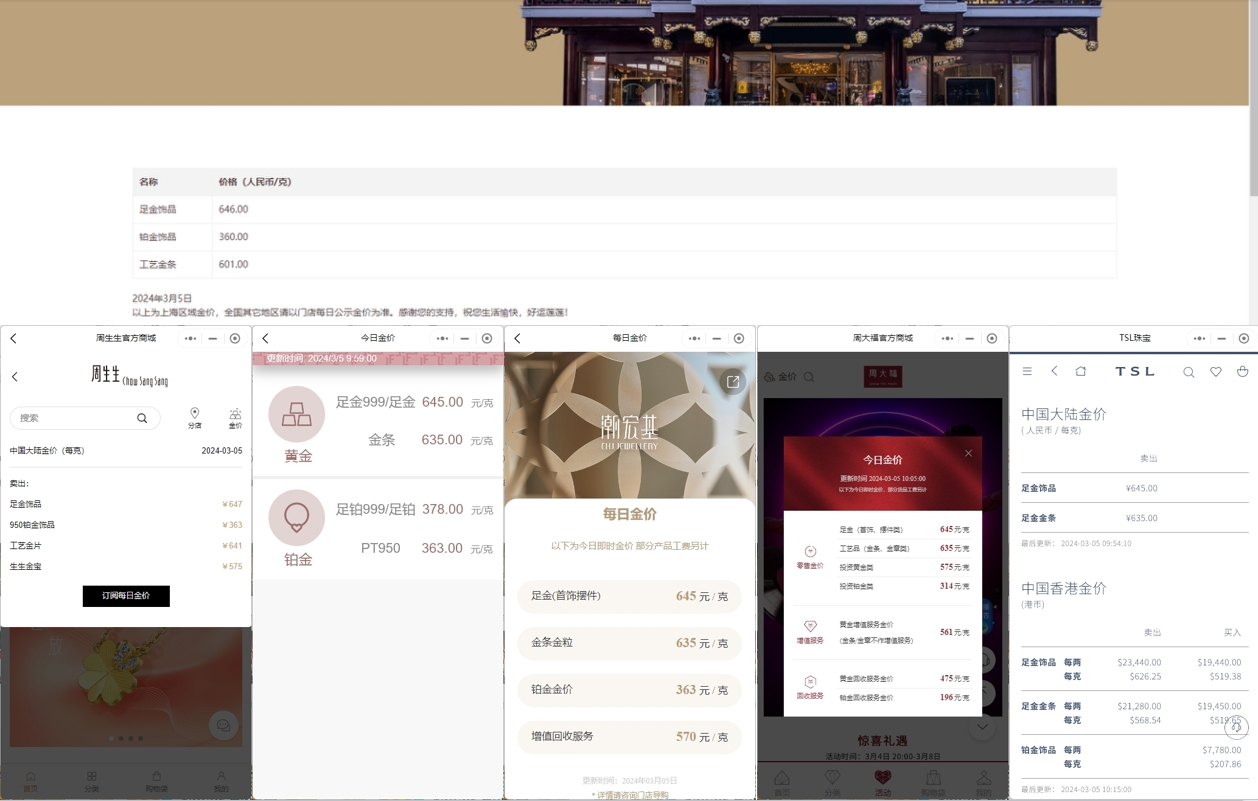Open the store locator (分店) icon
Screen dimensions: 1258x801
[194, 417]
